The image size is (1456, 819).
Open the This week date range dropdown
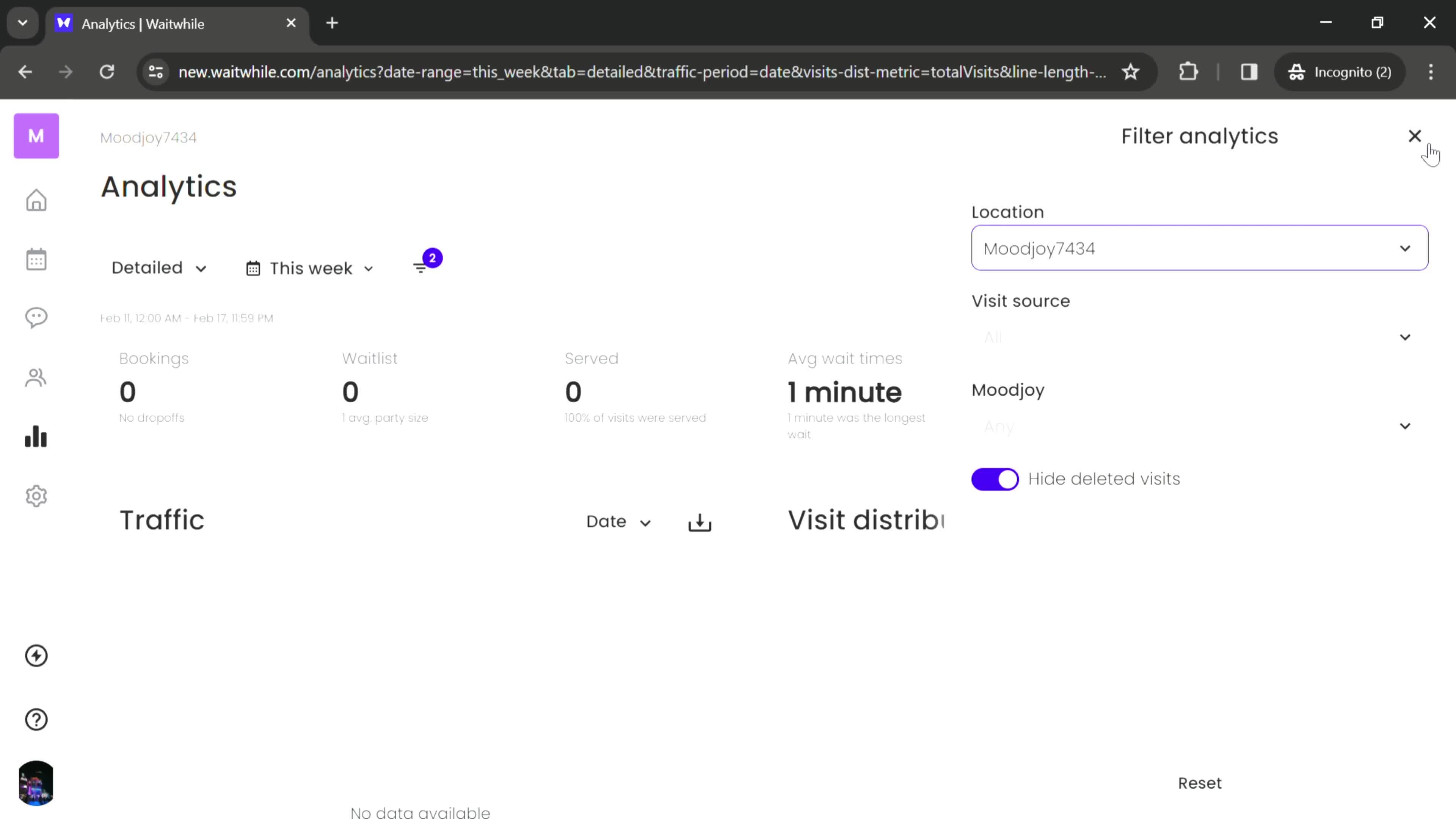310,268
